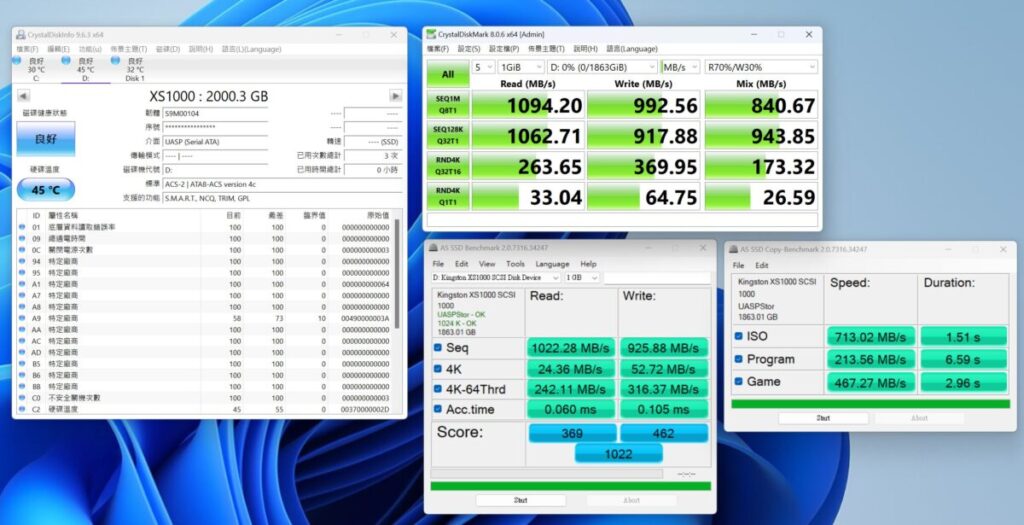
Task: Open the Help menu in AS SSD Benchmark
Action: pos(588,264)
